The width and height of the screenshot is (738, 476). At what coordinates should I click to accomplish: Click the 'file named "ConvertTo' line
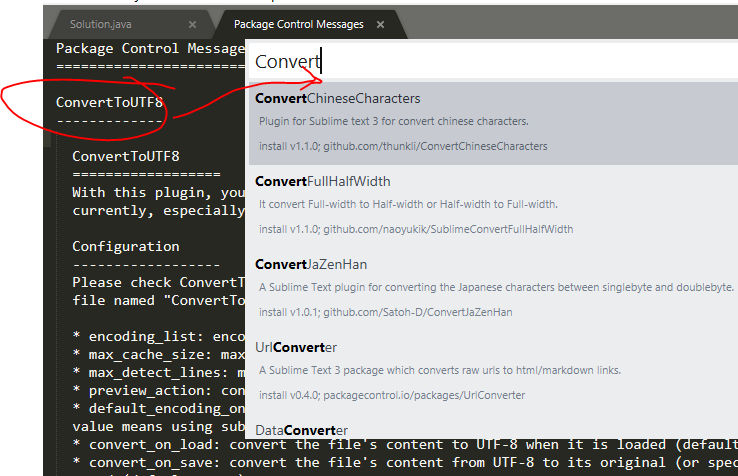pos(158,300)
